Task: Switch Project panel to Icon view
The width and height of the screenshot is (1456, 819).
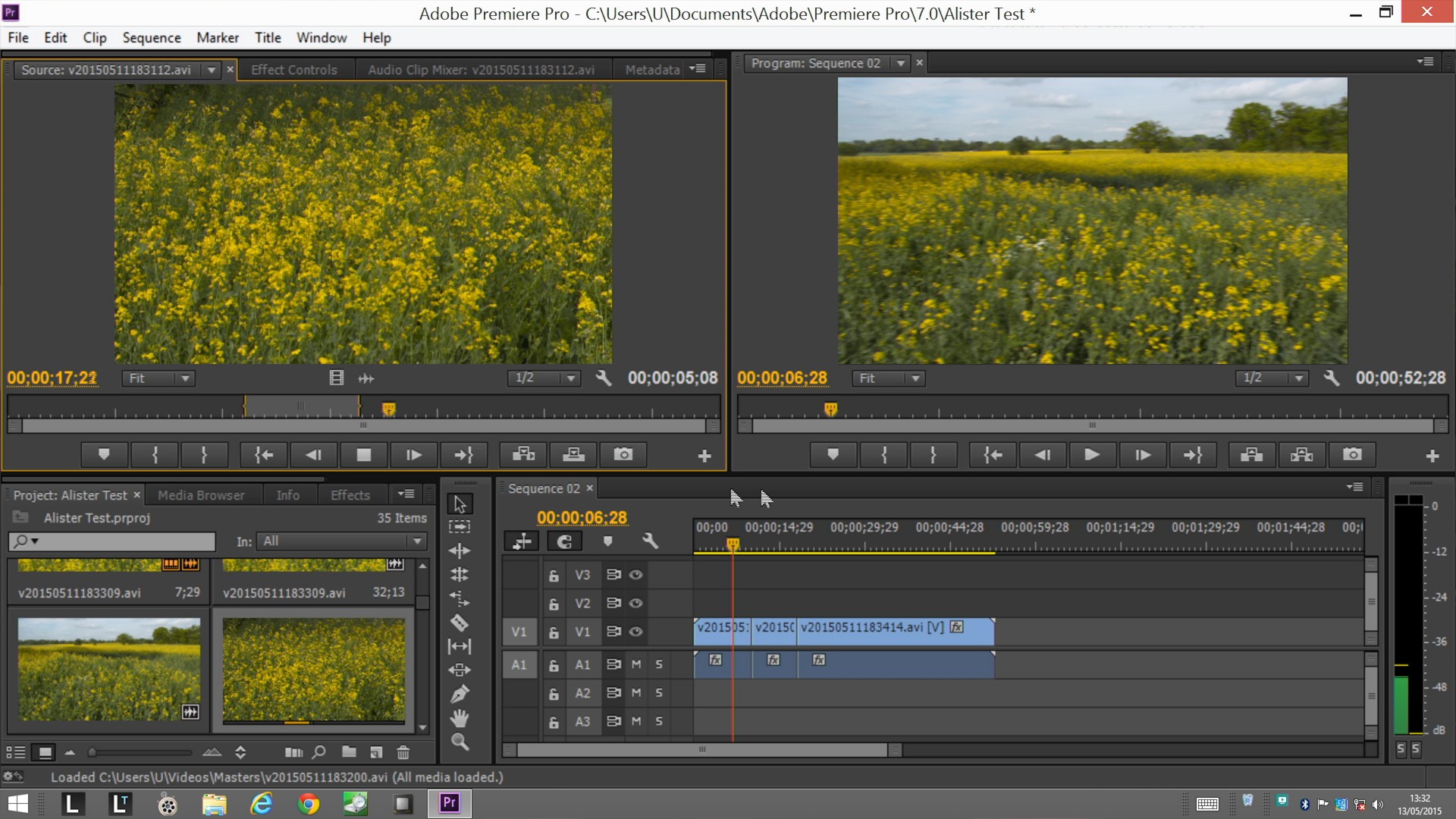Action: 45,752
